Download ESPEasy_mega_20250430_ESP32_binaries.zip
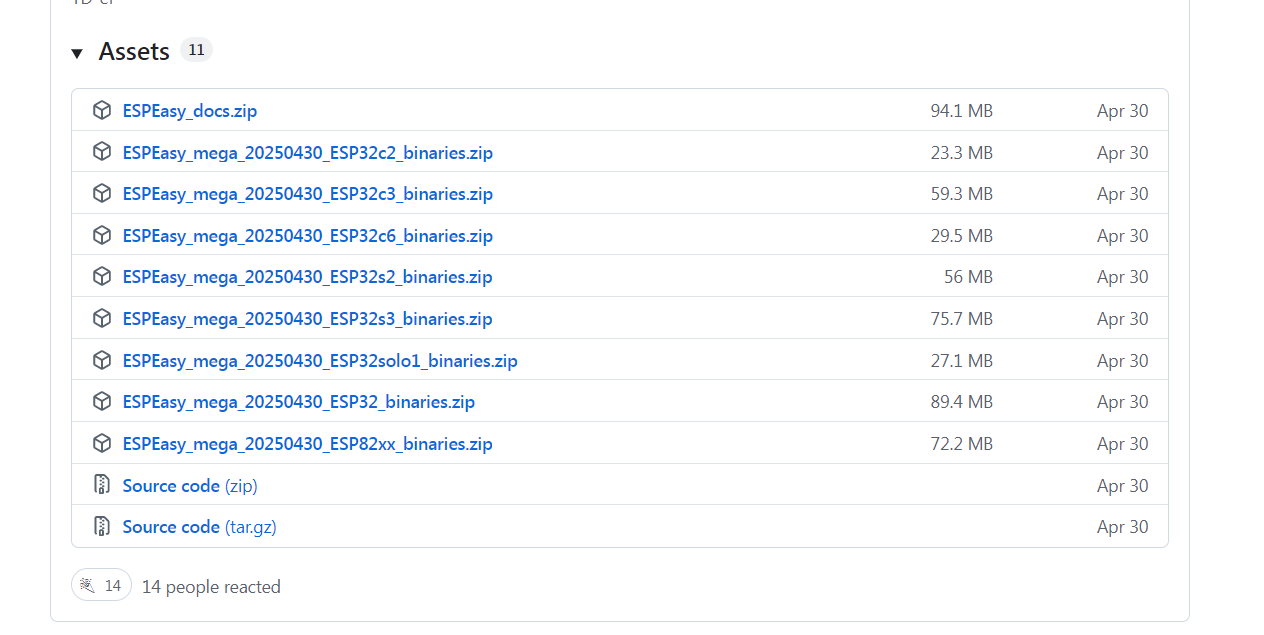1264x635 pixels. (298, 402)
